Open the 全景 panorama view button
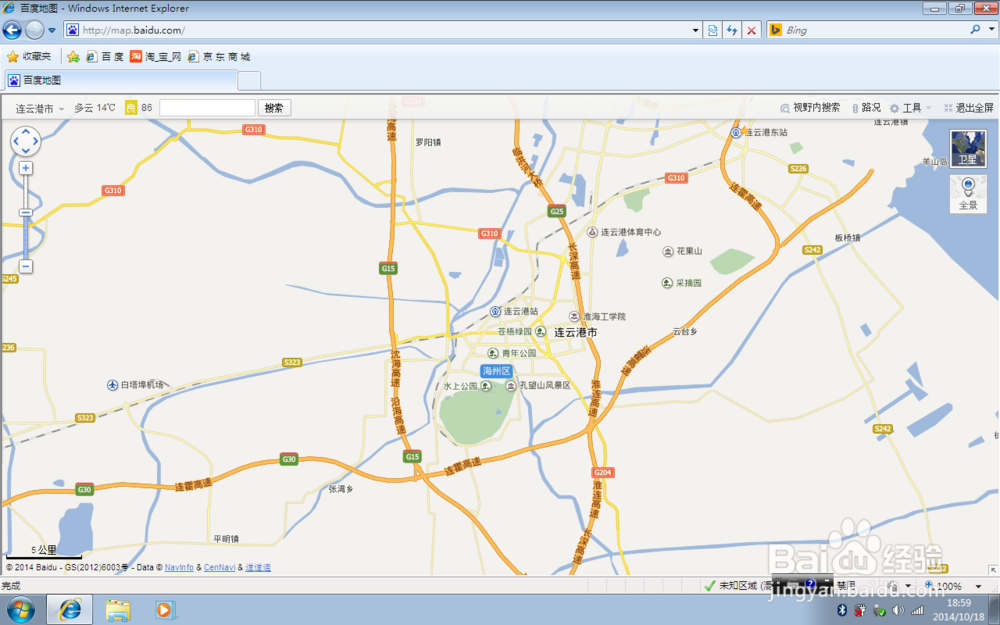 [x=968, y=194]
